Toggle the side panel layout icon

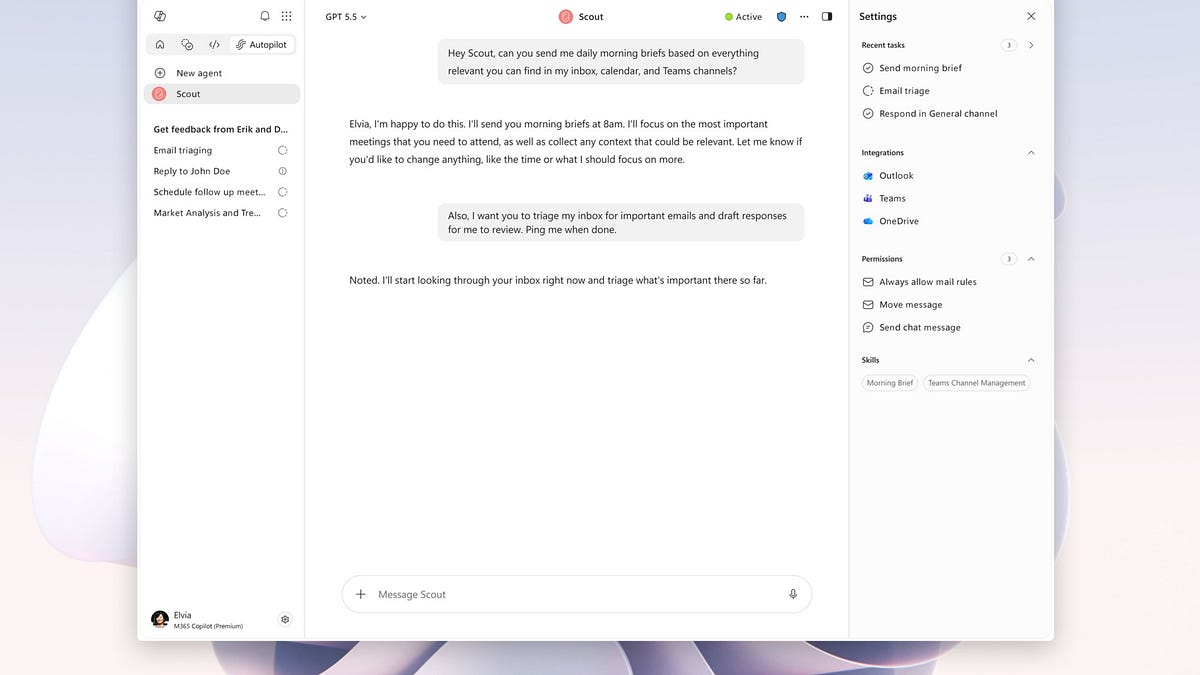click(x=827, y=17)
